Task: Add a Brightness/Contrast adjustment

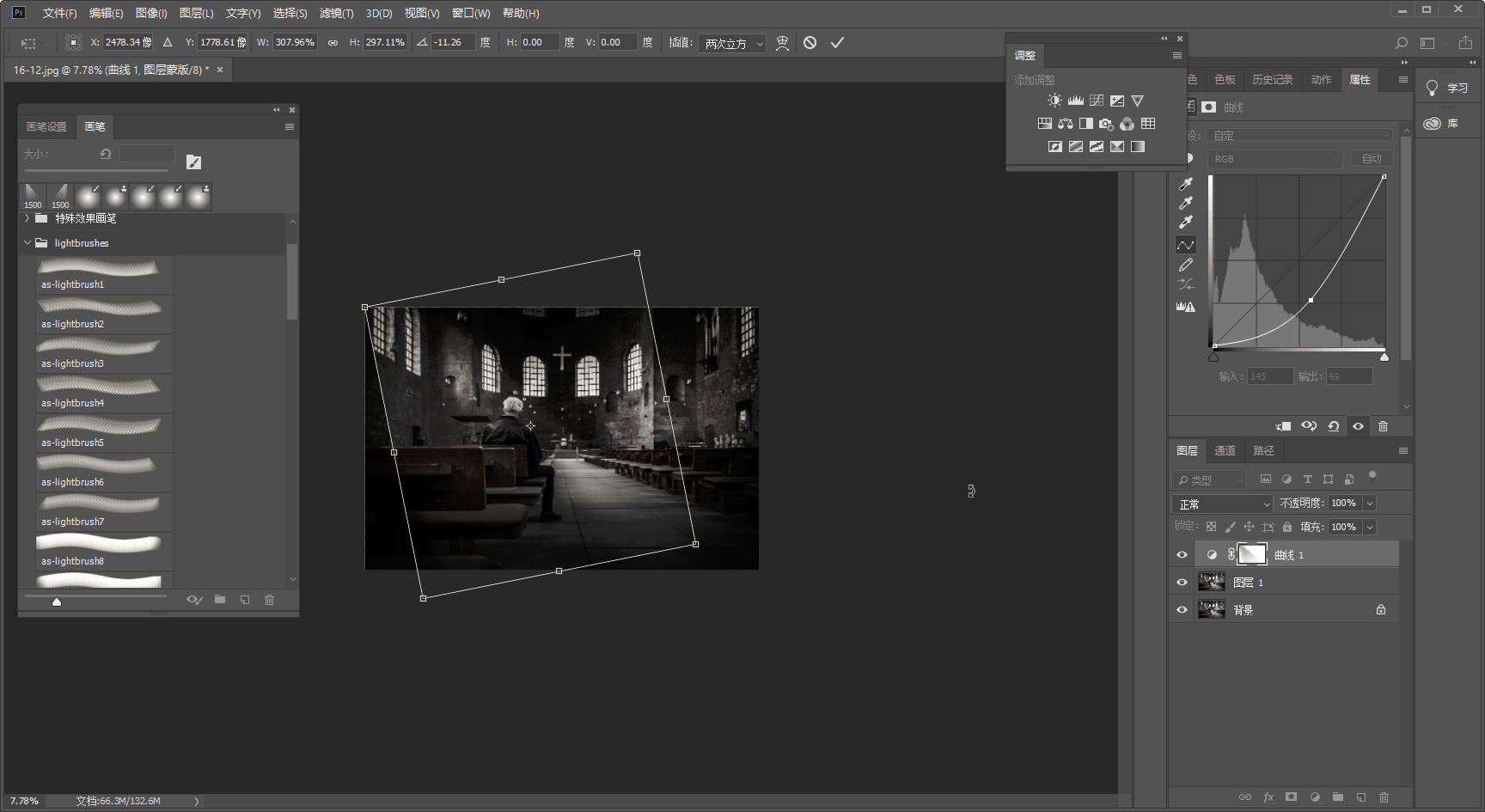Action: (1054, 101)
